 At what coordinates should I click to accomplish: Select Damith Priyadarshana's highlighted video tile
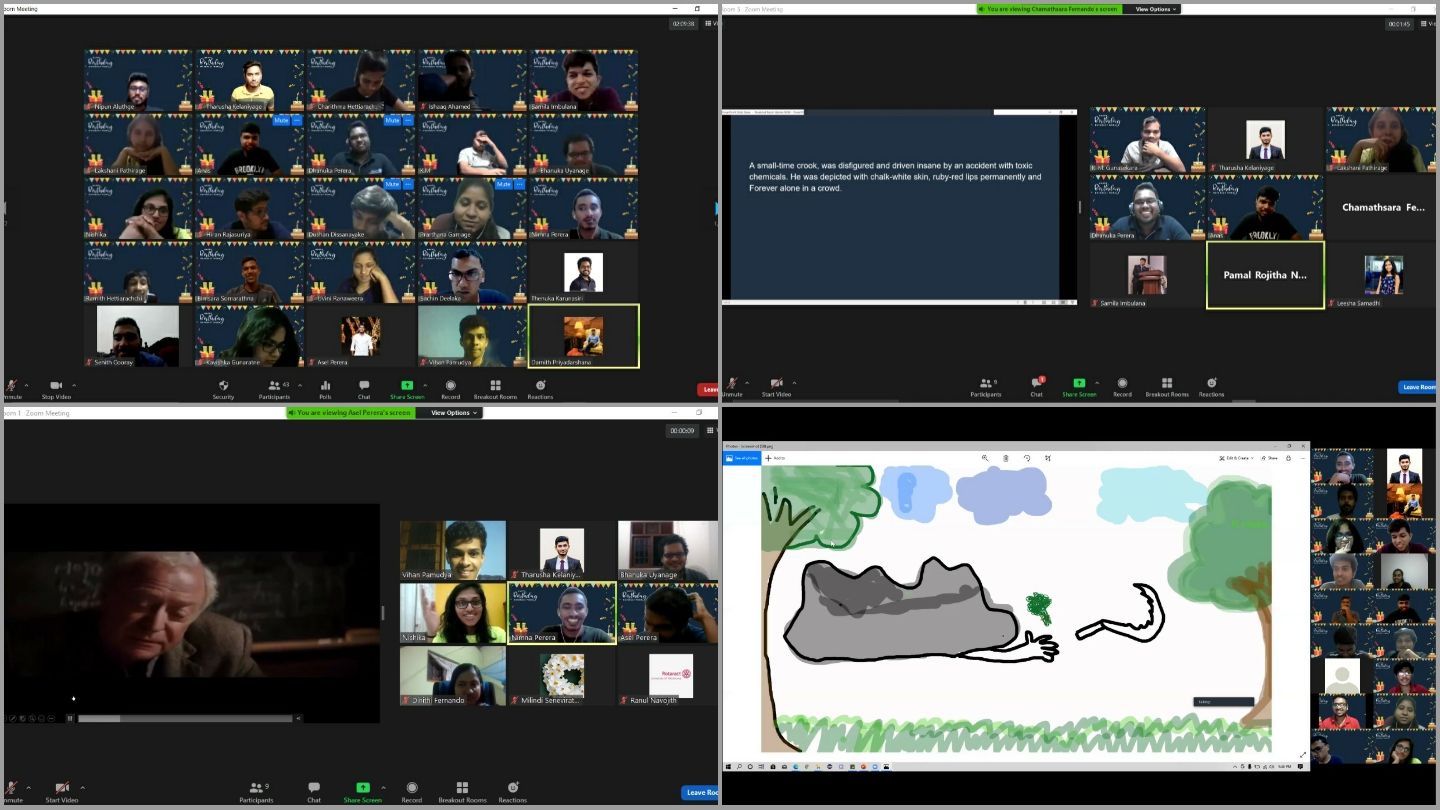coord(583,336)
